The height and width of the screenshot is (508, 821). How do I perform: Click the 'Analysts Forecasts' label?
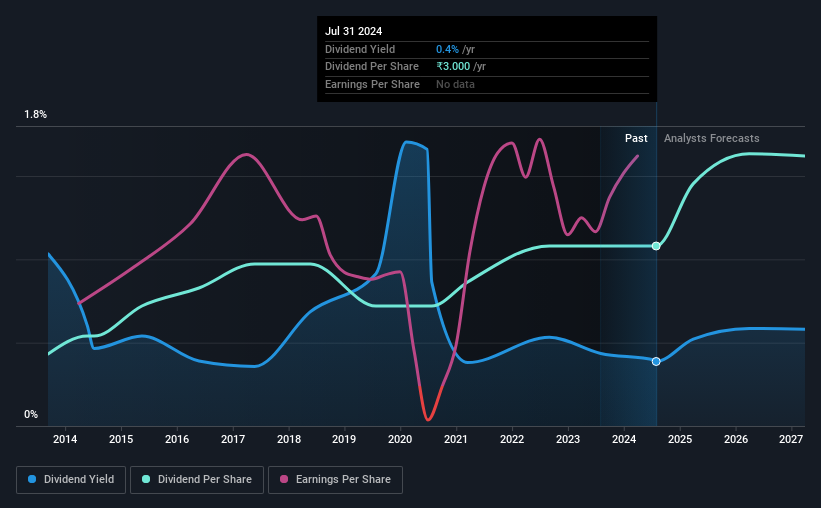[x=712, y=138]
